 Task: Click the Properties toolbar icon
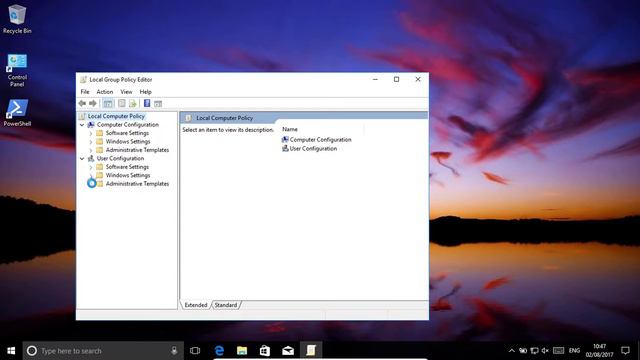click(x=122, y=104)
